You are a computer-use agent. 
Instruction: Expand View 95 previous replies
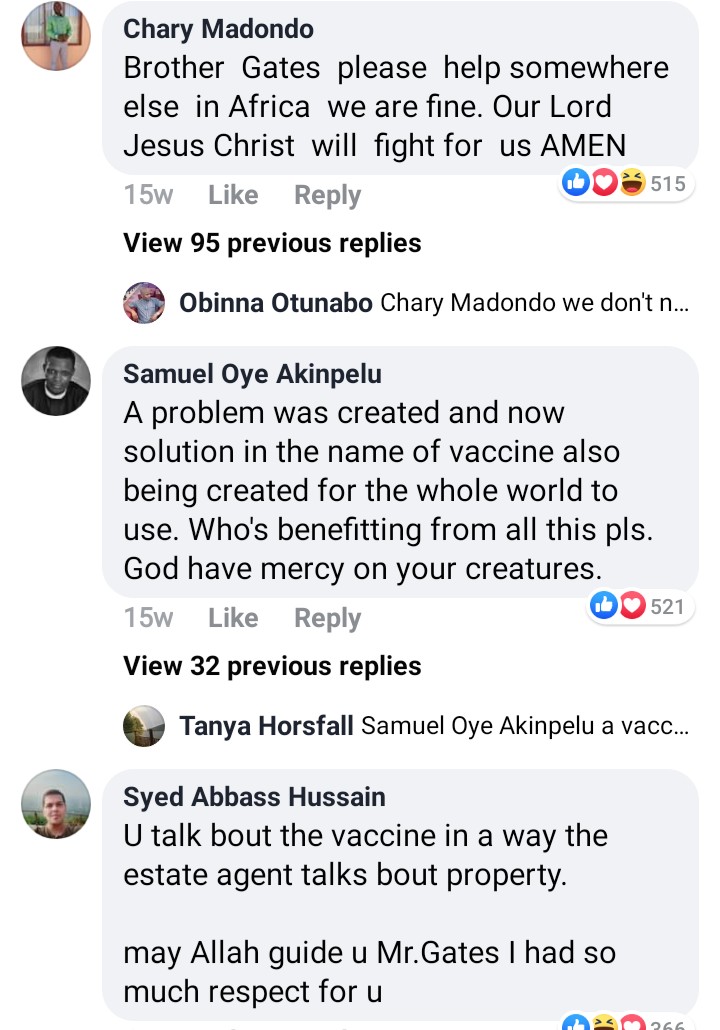(x=272, y=243)
